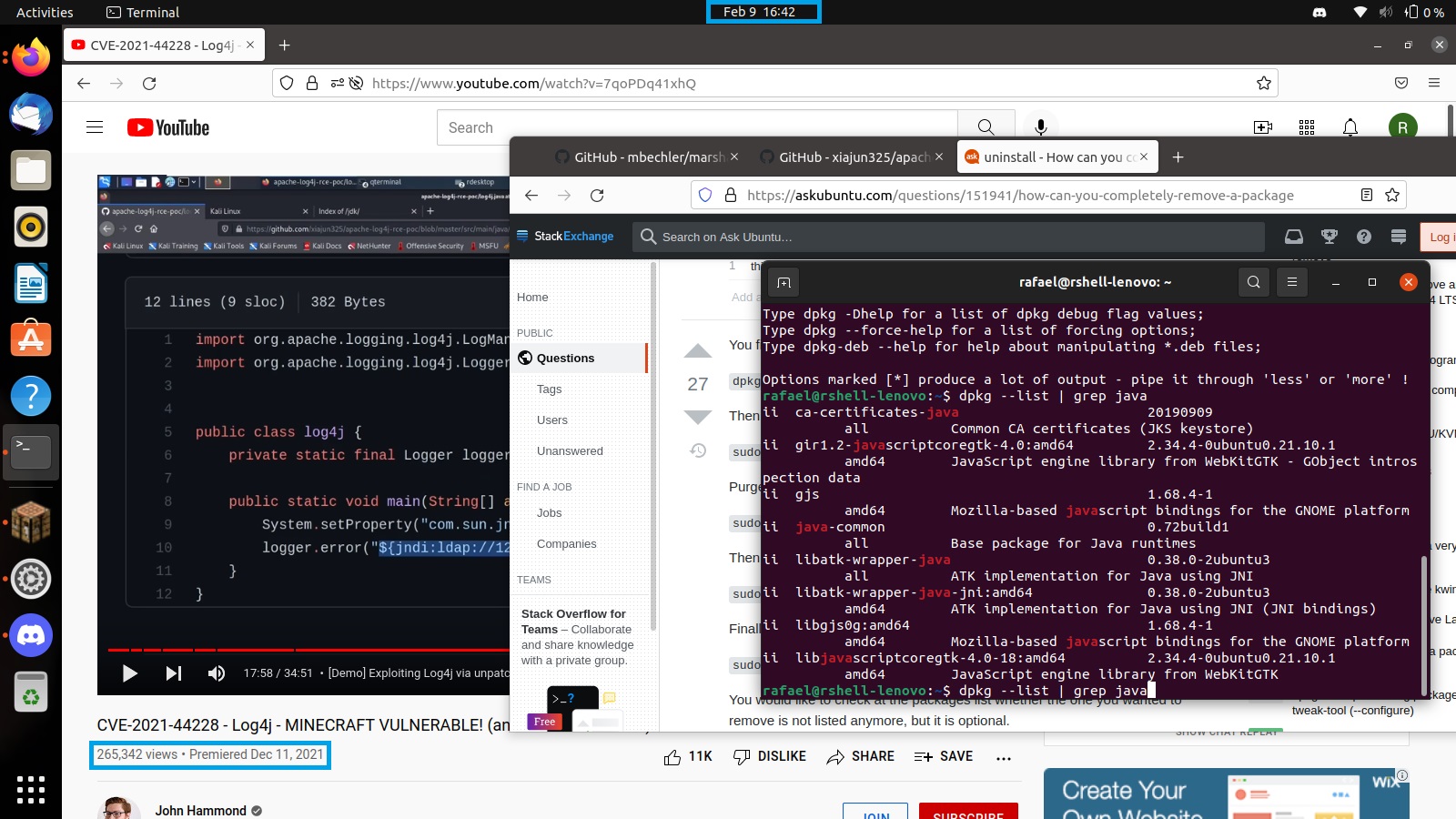
Task: Play the YouTube video
Action: point(129,673)
